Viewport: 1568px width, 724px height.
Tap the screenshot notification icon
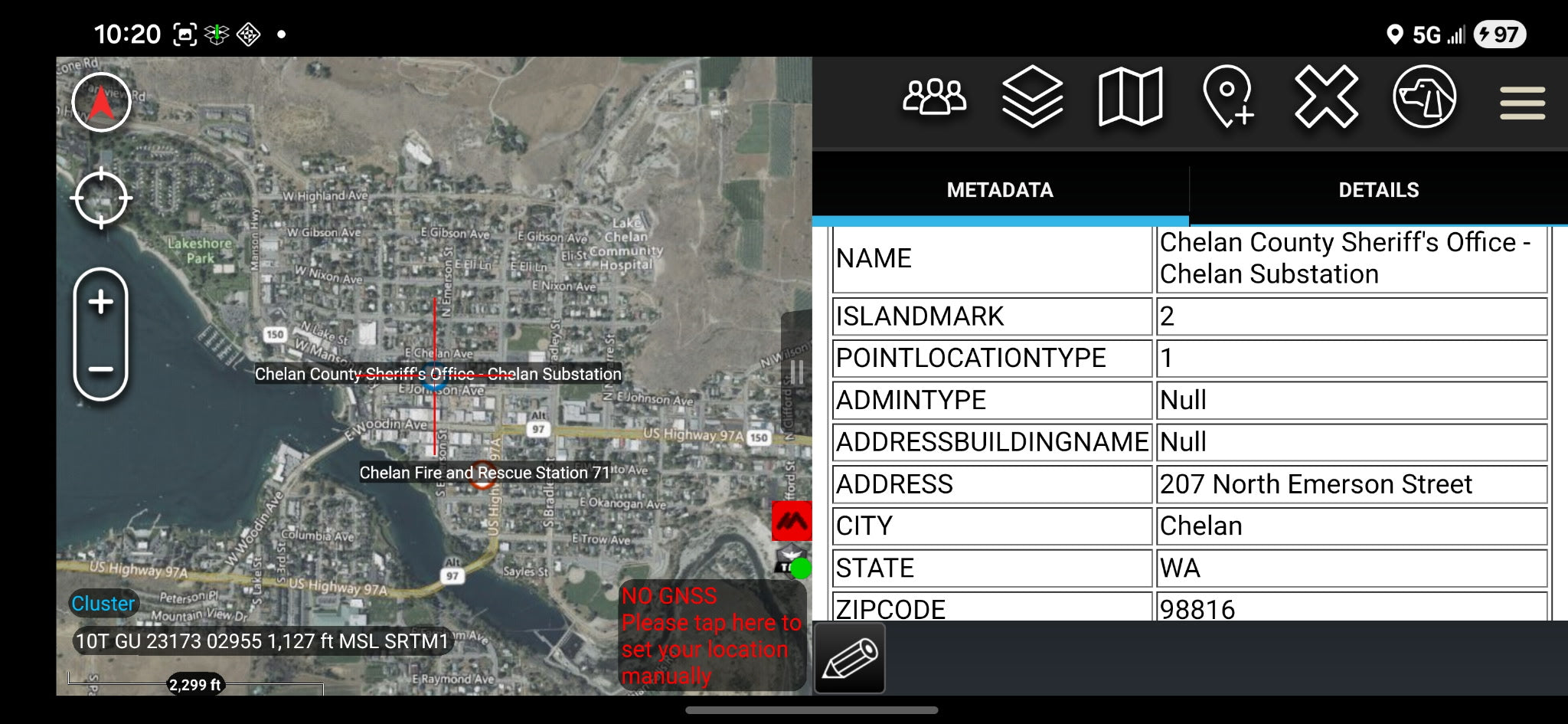[185, 34]
